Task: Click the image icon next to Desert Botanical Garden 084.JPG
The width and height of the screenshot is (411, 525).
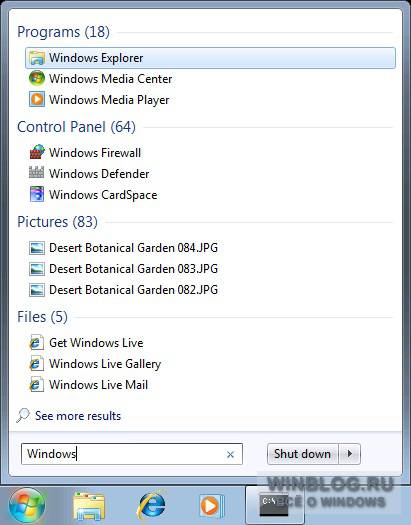Action: coord(37,248)
